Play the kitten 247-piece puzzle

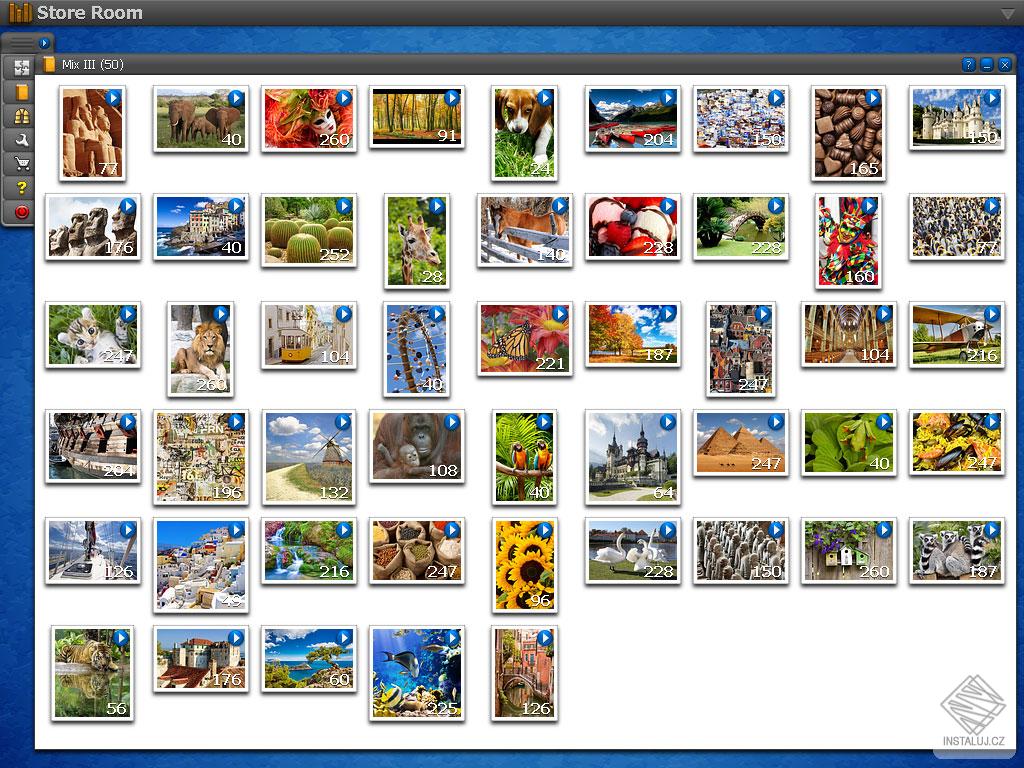click(127, 314)
